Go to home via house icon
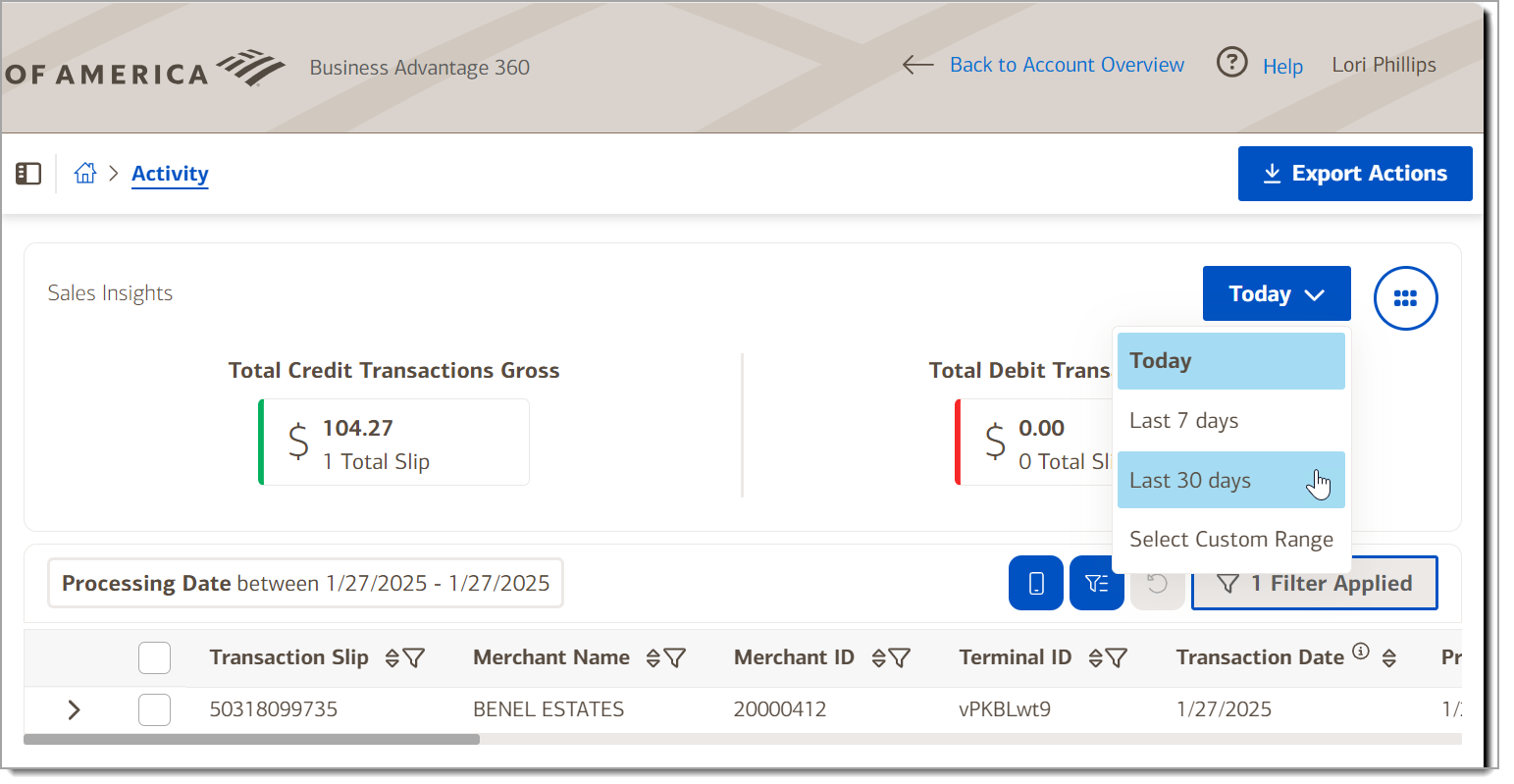This screenshot has width=1514, height=784. click(x=85, y=174)
